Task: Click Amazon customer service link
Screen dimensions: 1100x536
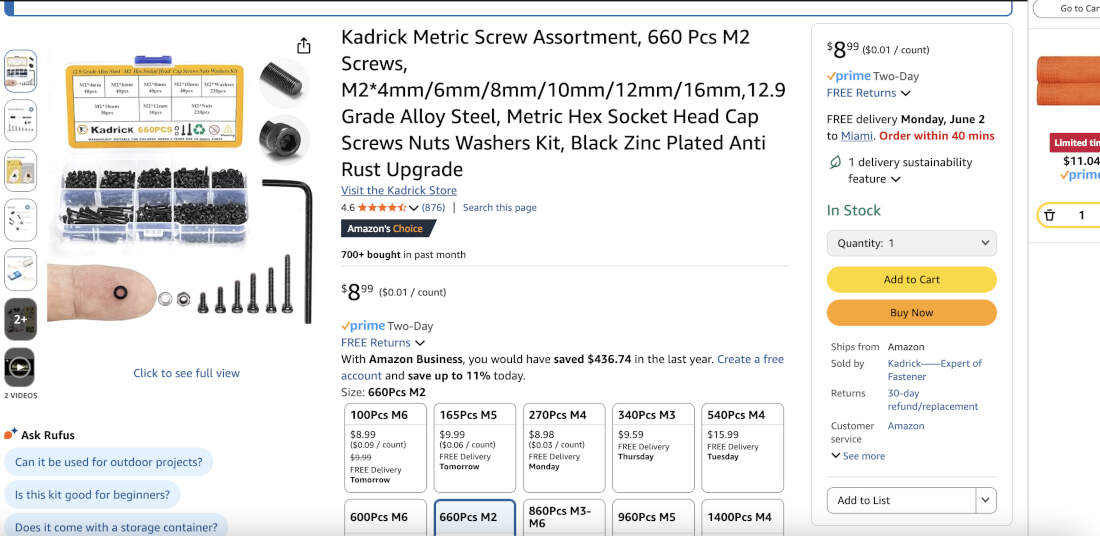Action: click(906, 426)
